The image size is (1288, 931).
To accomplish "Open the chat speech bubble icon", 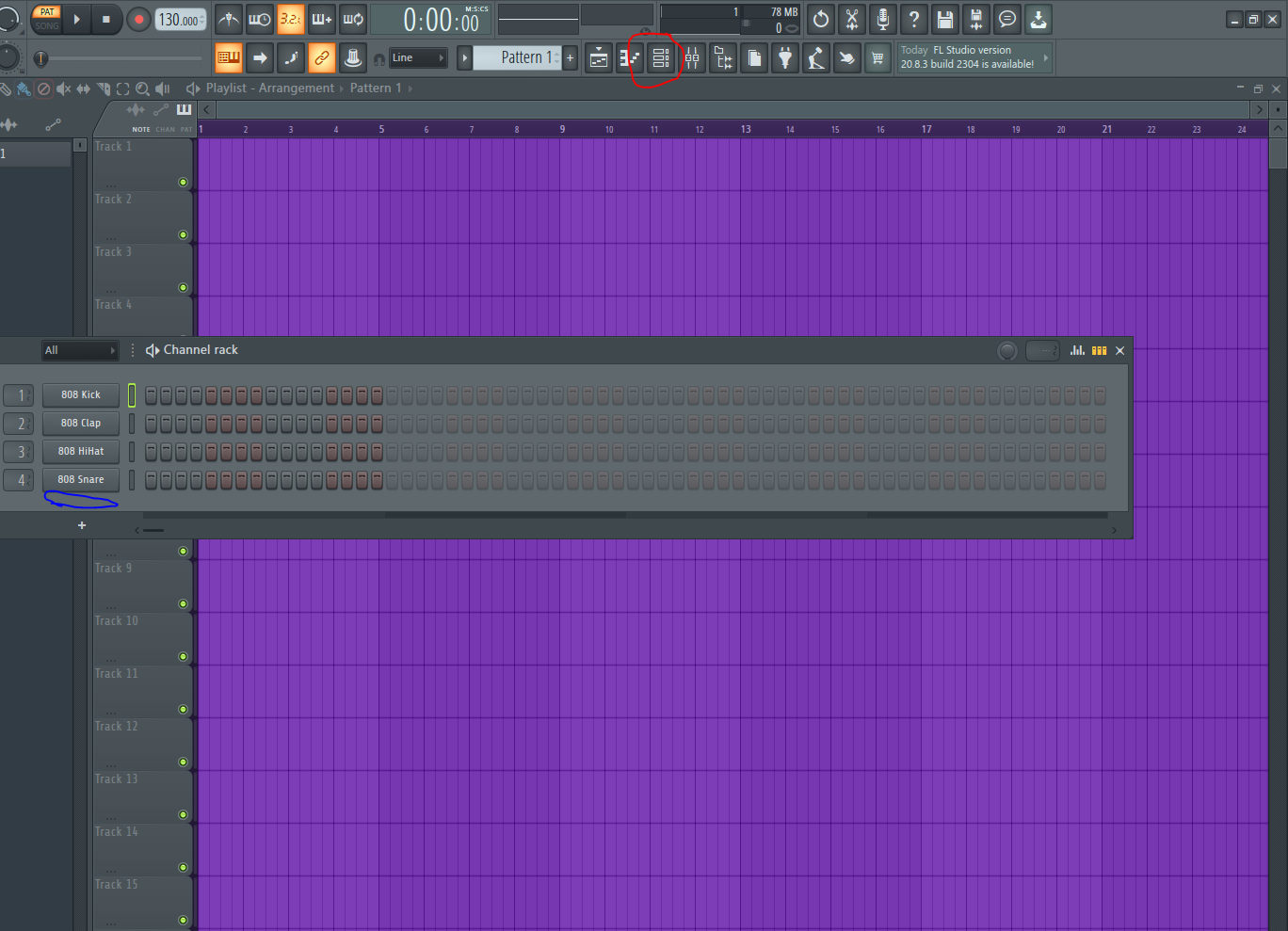I will pyautogui.click(x=1007, y=19).
